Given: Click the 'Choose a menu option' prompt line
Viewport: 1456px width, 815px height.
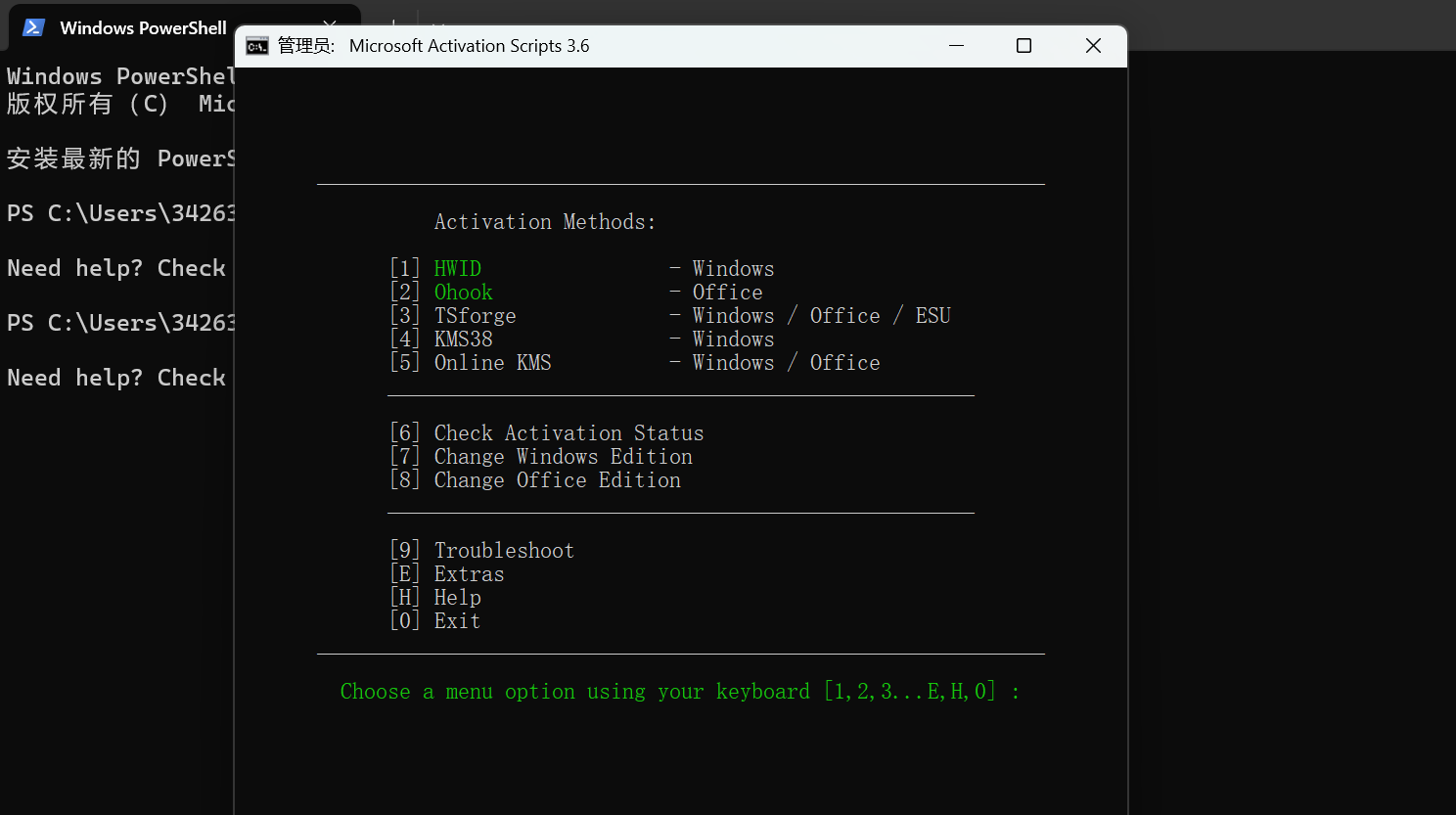Looking at the screenshot, I should (x=680, y=691).
